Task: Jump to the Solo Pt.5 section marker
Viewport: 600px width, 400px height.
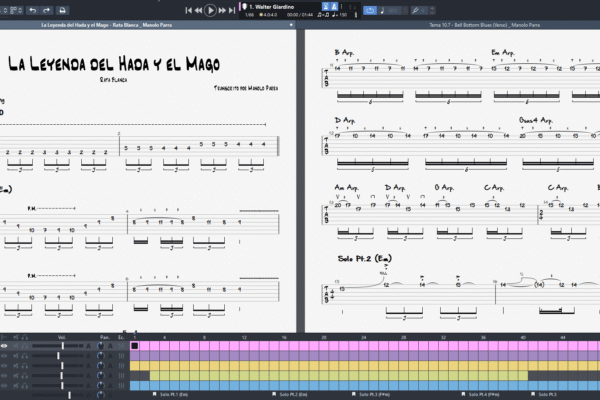Action: [x=544, y=394]
